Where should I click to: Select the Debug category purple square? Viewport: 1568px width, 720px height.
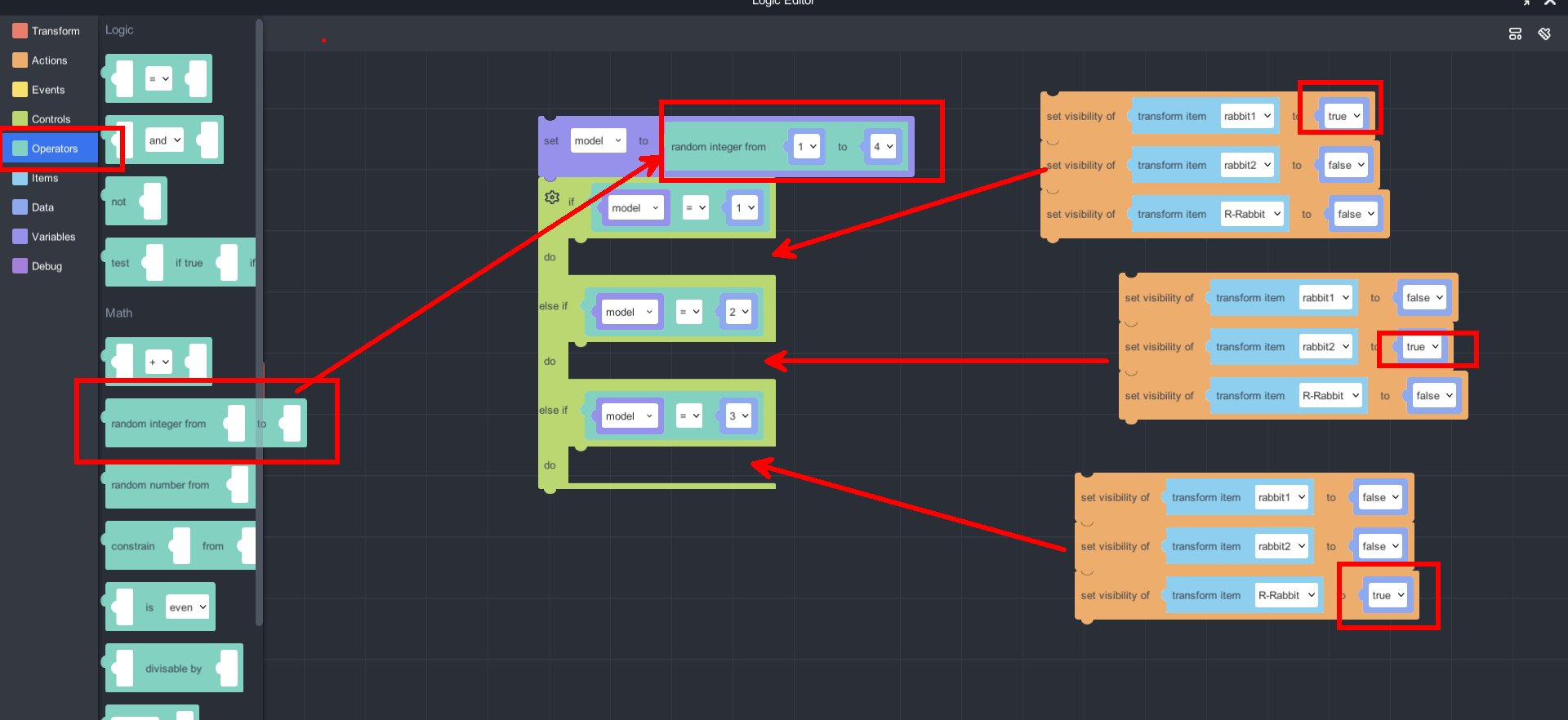[20, 266]
